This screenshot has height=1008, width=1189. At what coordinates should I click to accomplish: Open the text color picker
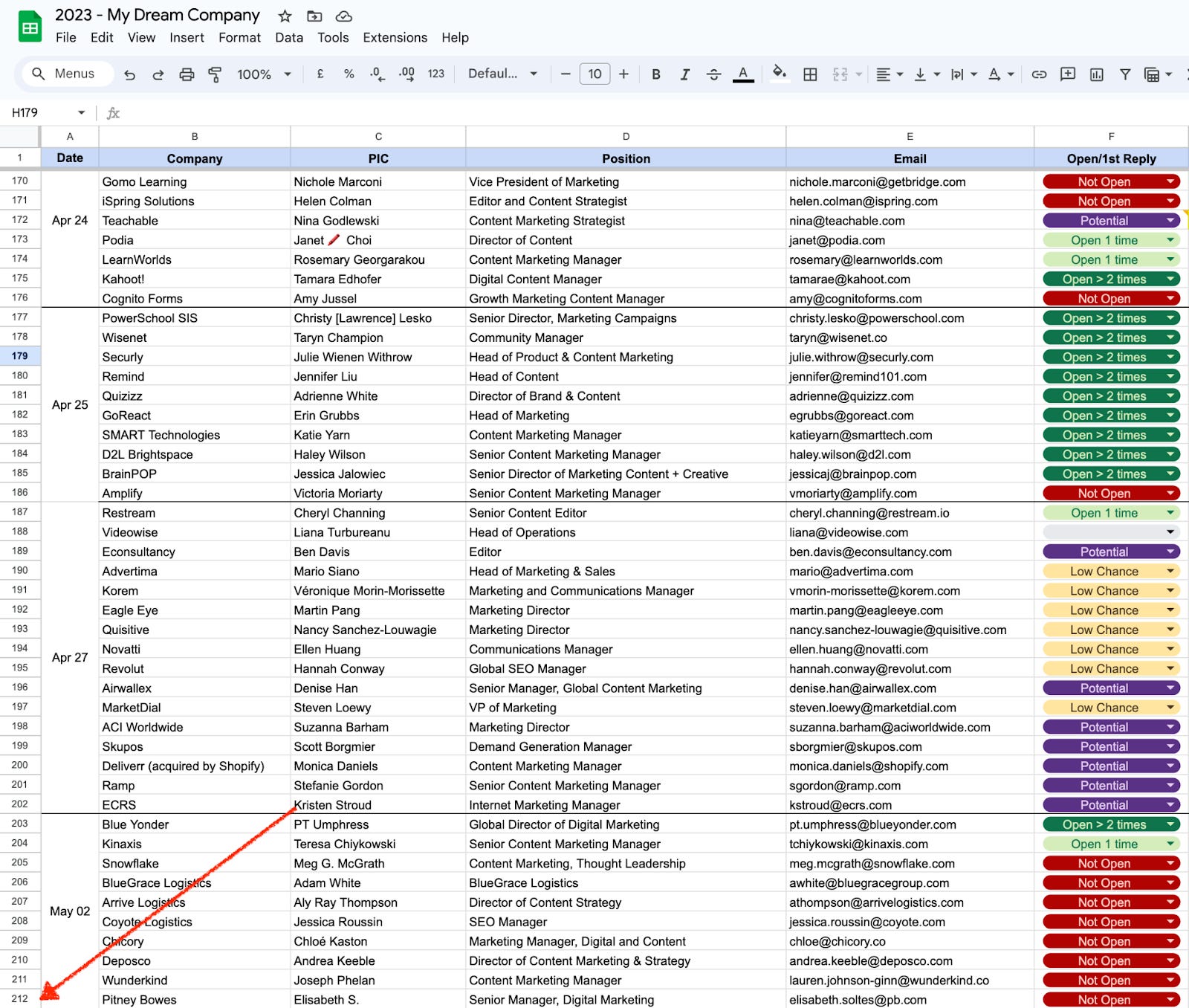[743, 74]
